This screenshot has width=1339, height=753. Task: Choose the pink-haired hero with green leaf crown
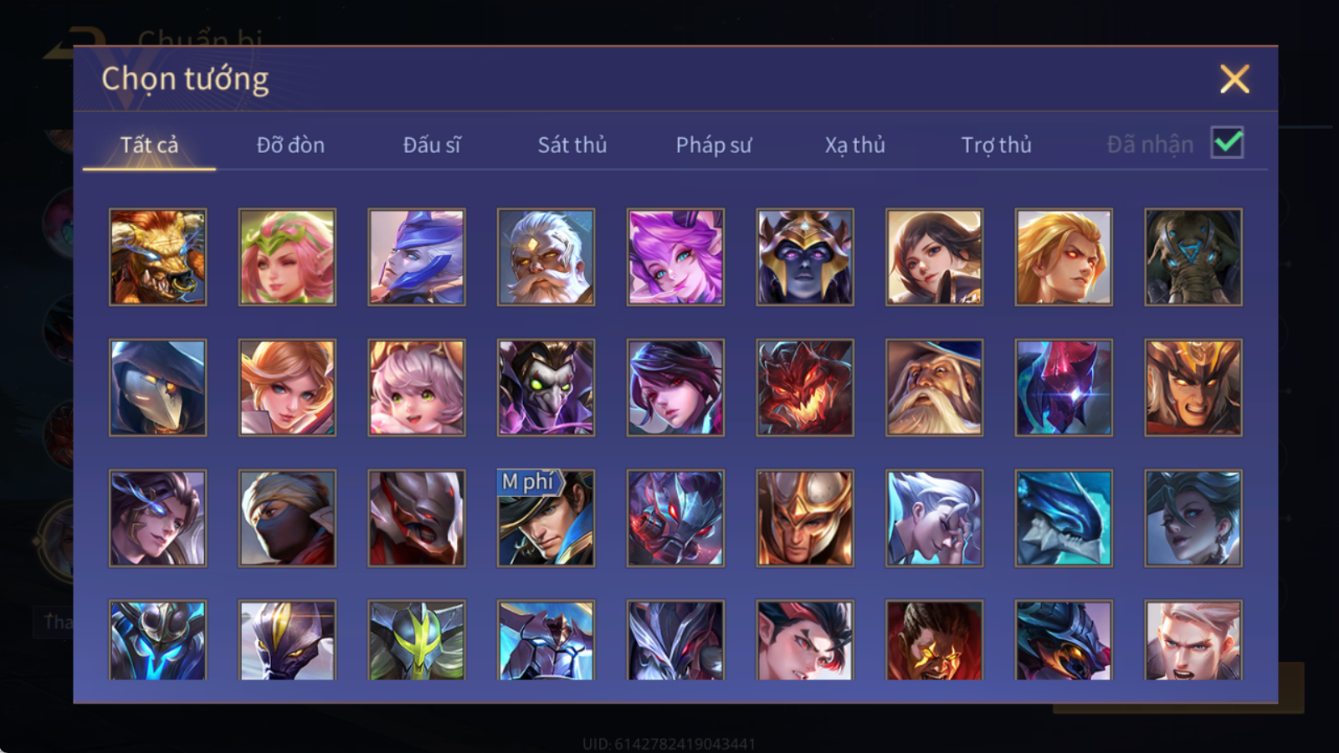(x=287, y=257)
